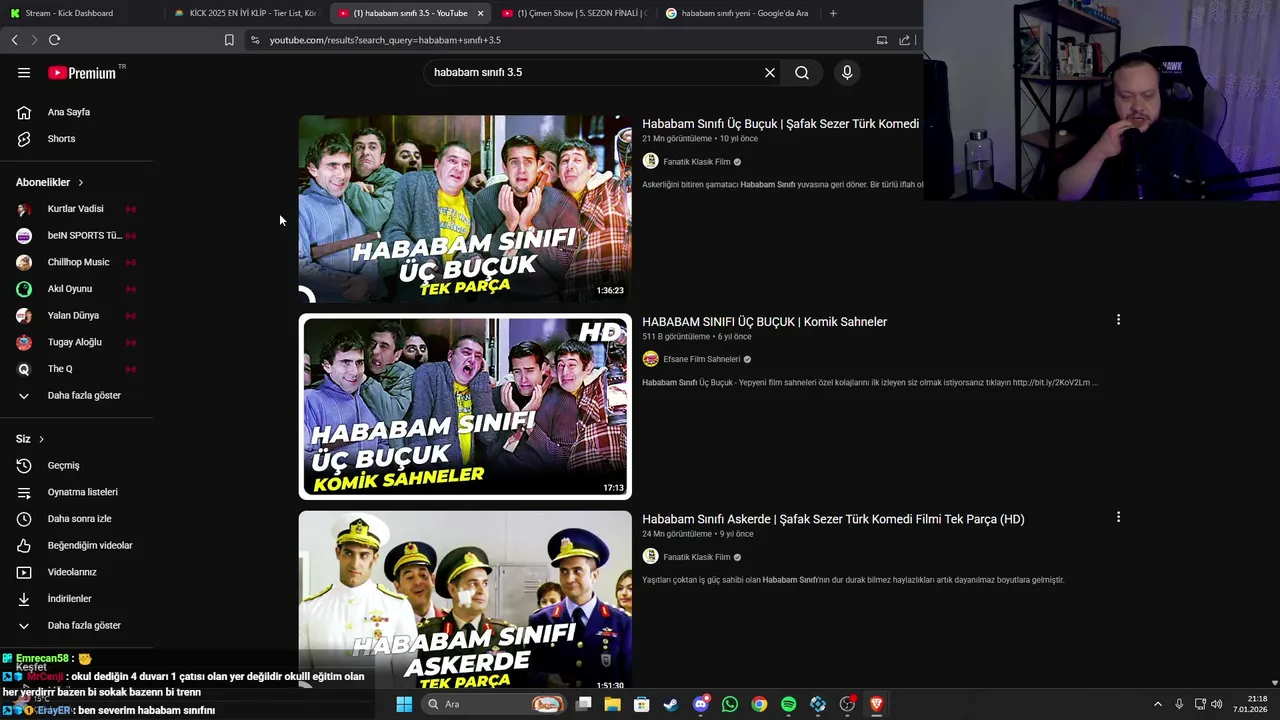Click the browser address bar URL
This screenshot has width=1280, height=720.
click(x=385, y=40)
